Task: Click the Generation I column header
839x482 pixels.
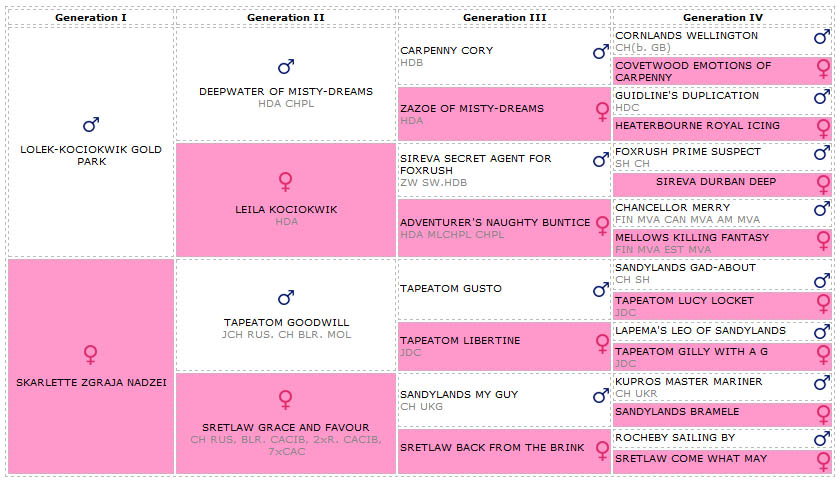Action: click(91, 17)
